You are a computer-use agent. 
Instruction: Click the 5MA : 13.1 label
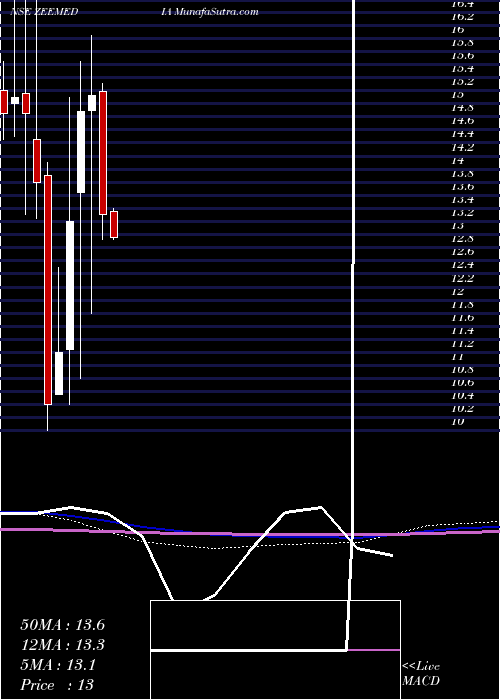tap(58, 665)
